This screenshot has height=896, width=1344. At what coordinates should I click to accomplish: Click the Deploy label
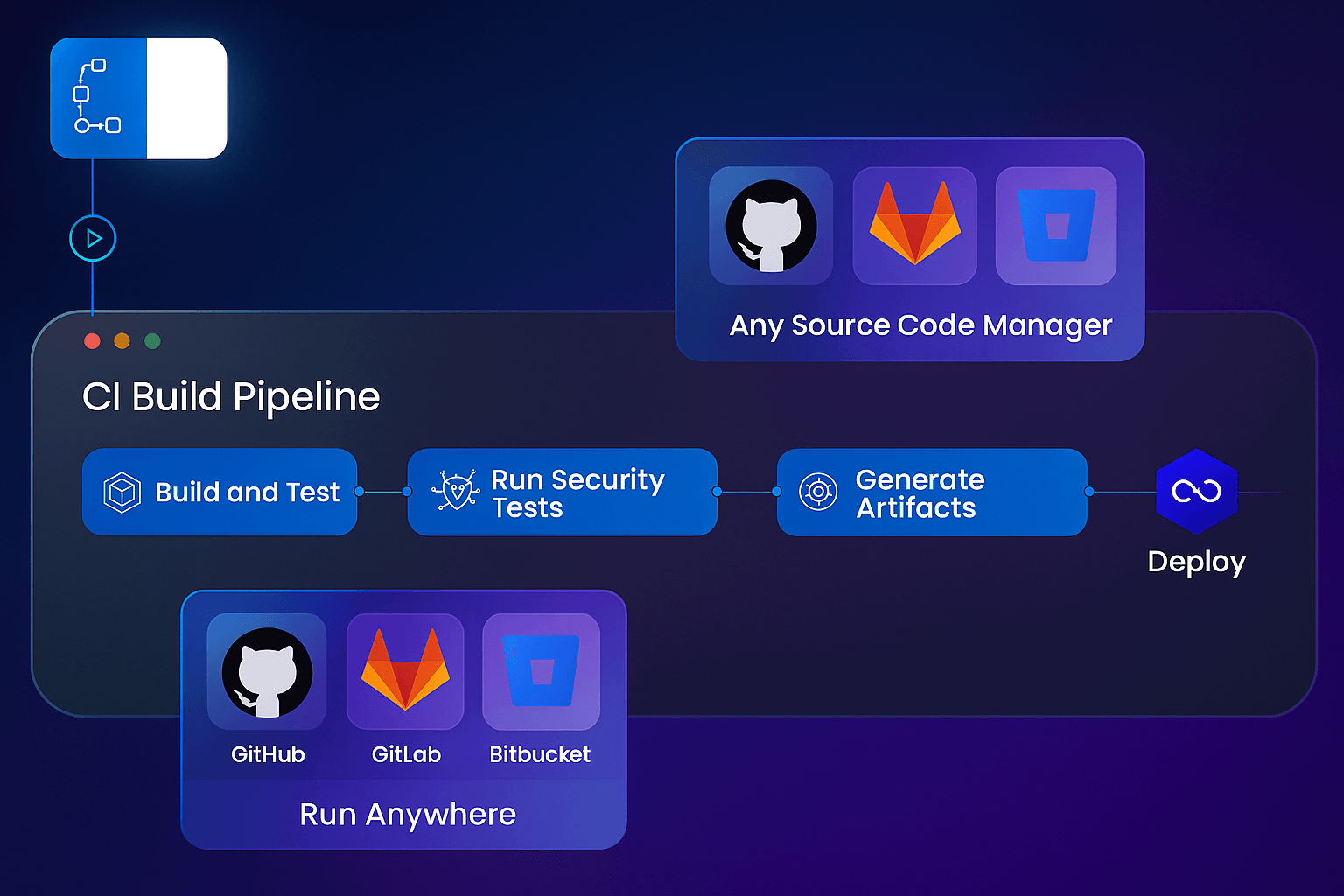click(1196, 562)
